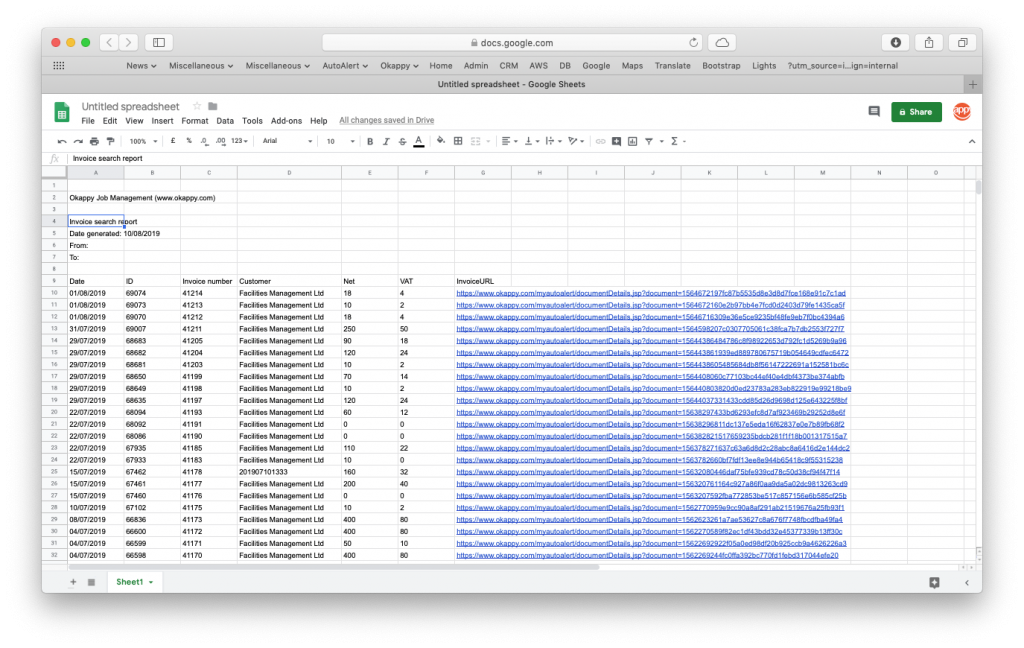Rename the Untitled spreadsheet title
1024x648 pixels.
coord(130,106)
